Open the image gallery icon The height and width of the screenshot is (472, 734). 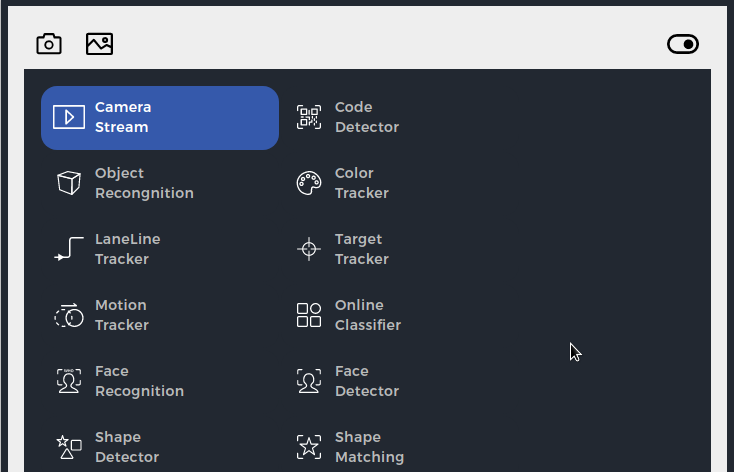[x=99, y=44]
